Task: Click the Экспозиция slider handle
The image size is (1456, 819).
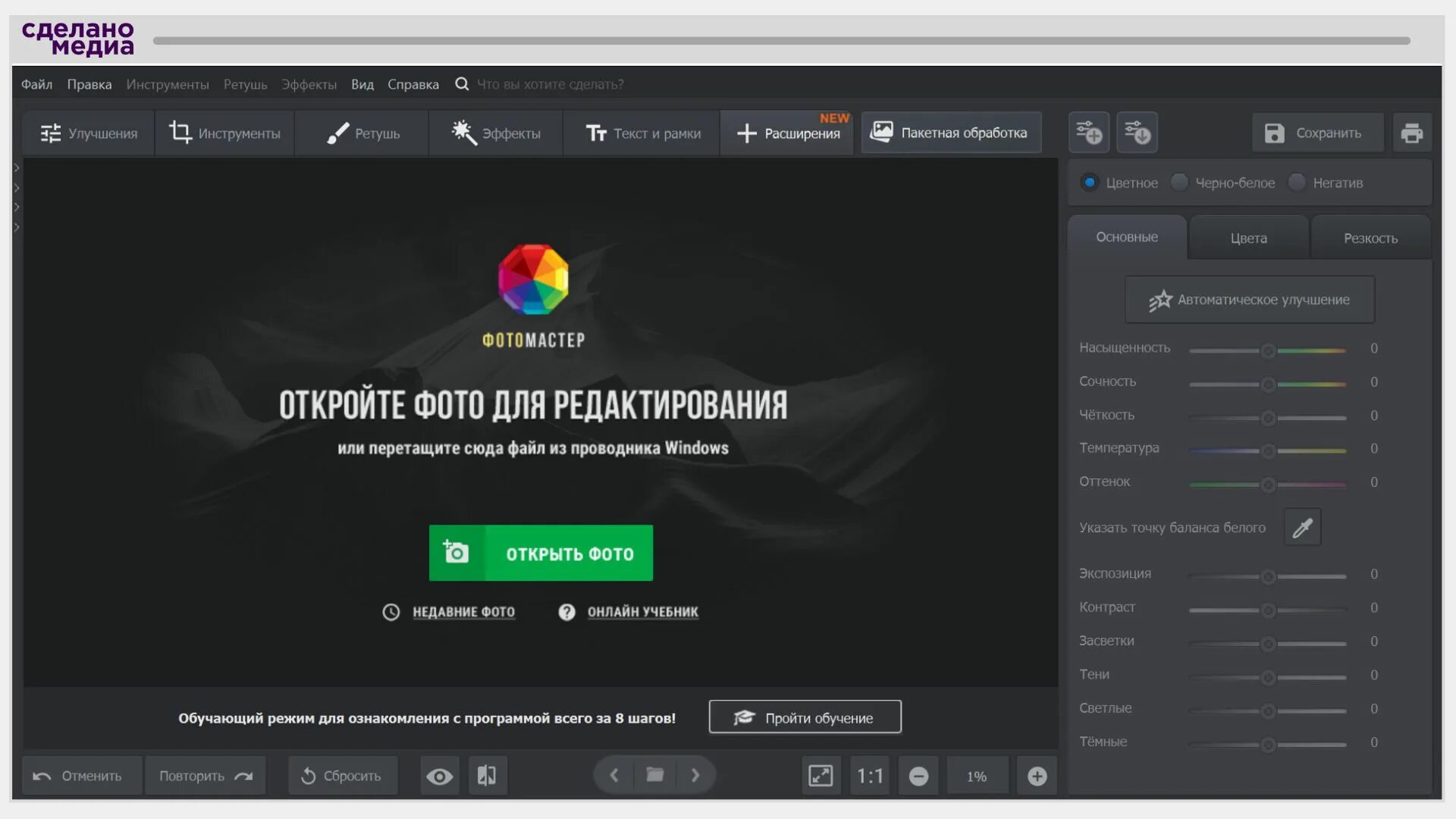Action: [x=1268, y=577]
